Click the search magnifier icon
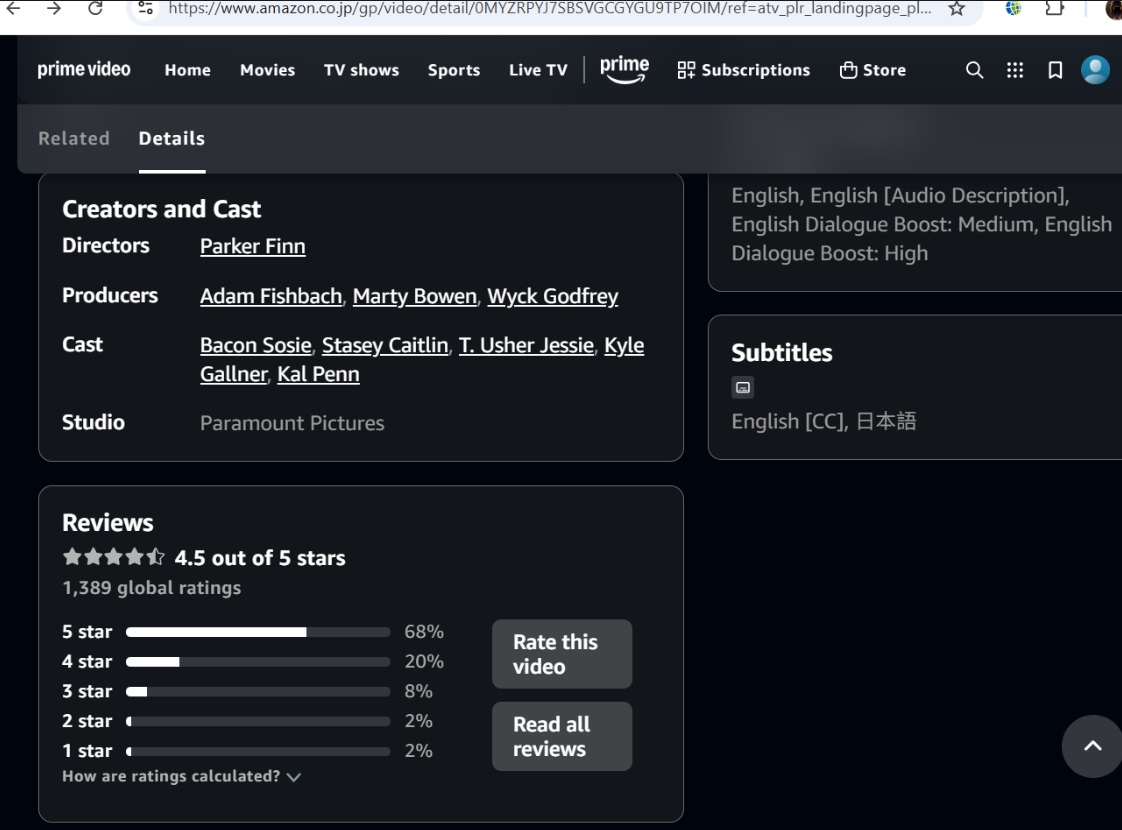The width and height of the screenshot is (1122, 830). (974, 70)
